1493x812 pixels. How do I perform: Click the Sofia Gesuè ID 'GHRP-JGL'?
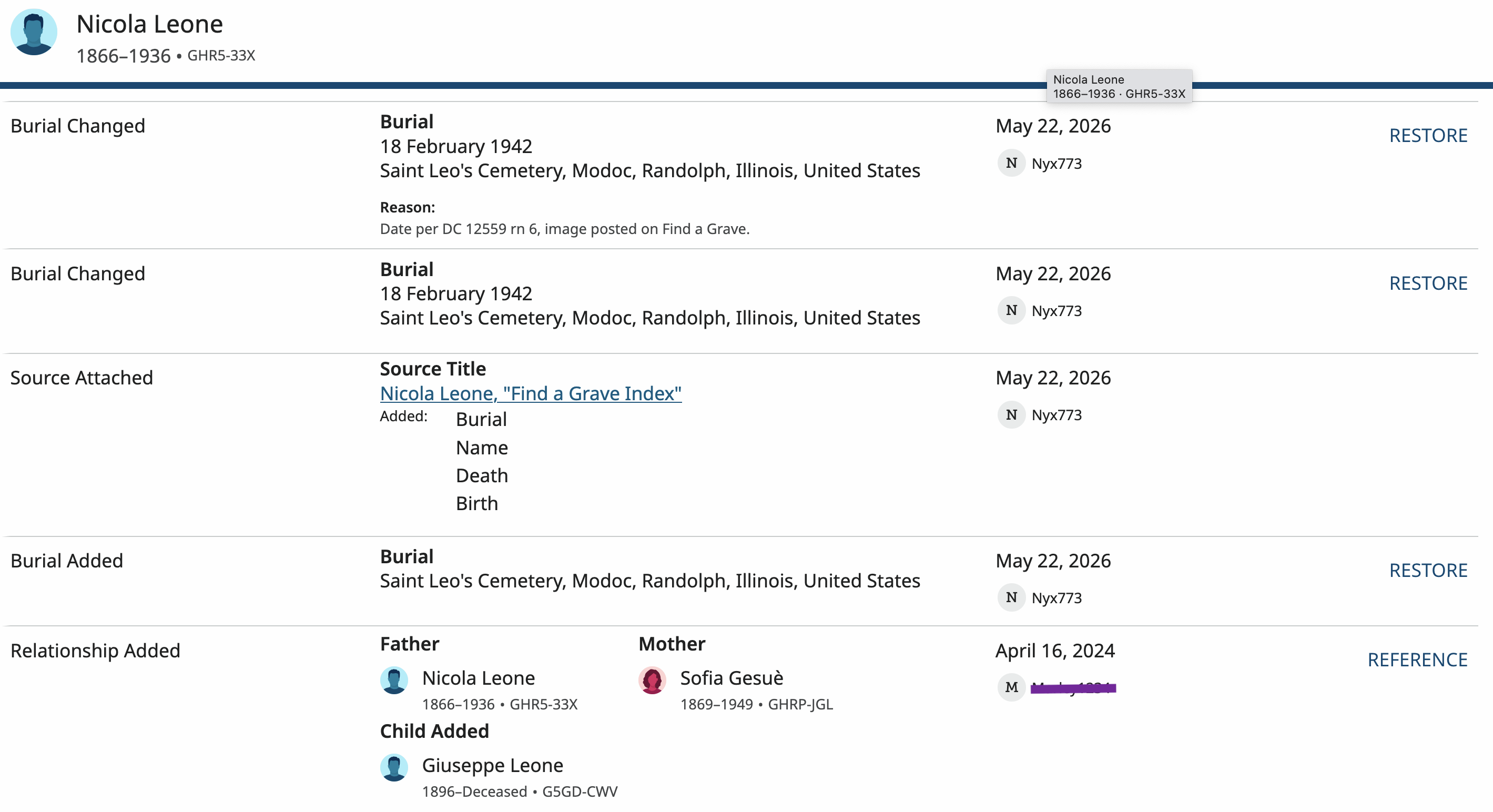pyautogui.click(x=800, y=705)
